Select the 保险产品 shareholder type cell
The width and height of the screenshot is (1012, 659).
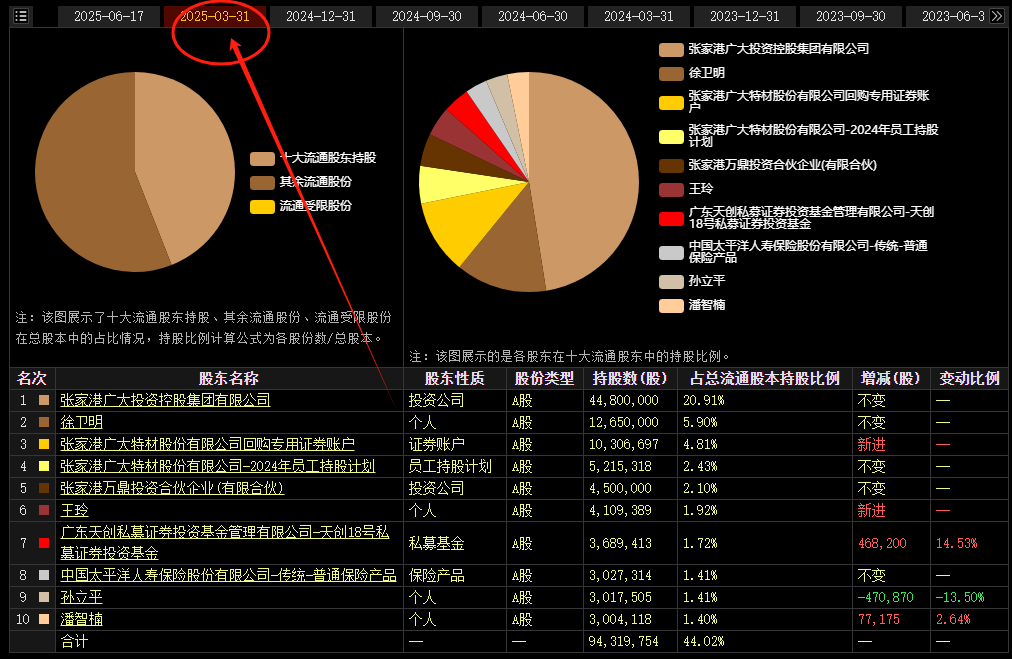436,575
